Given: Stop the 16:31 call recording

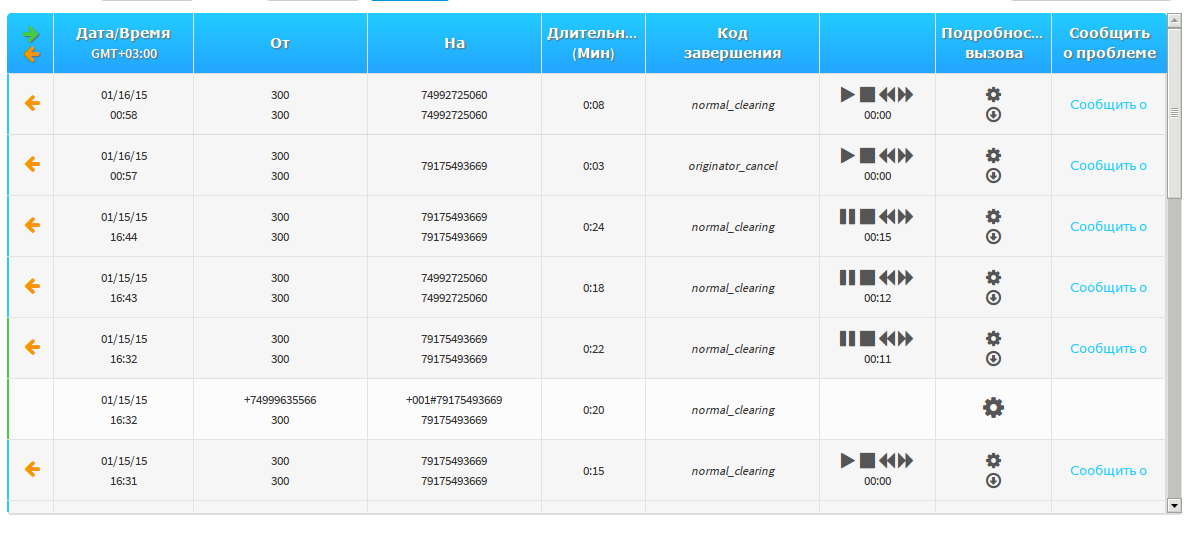Looking at the screenshot, I should pyautogui.click(x=867, y=460).
